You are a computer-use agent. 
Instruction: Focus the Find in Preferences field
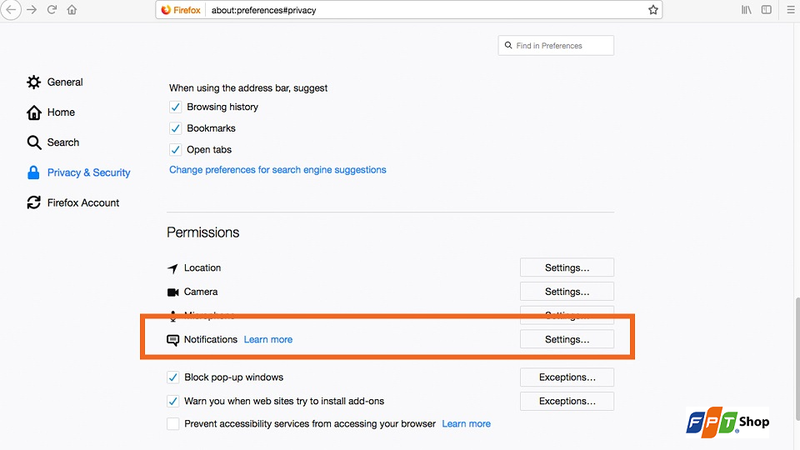click(556, 45)
